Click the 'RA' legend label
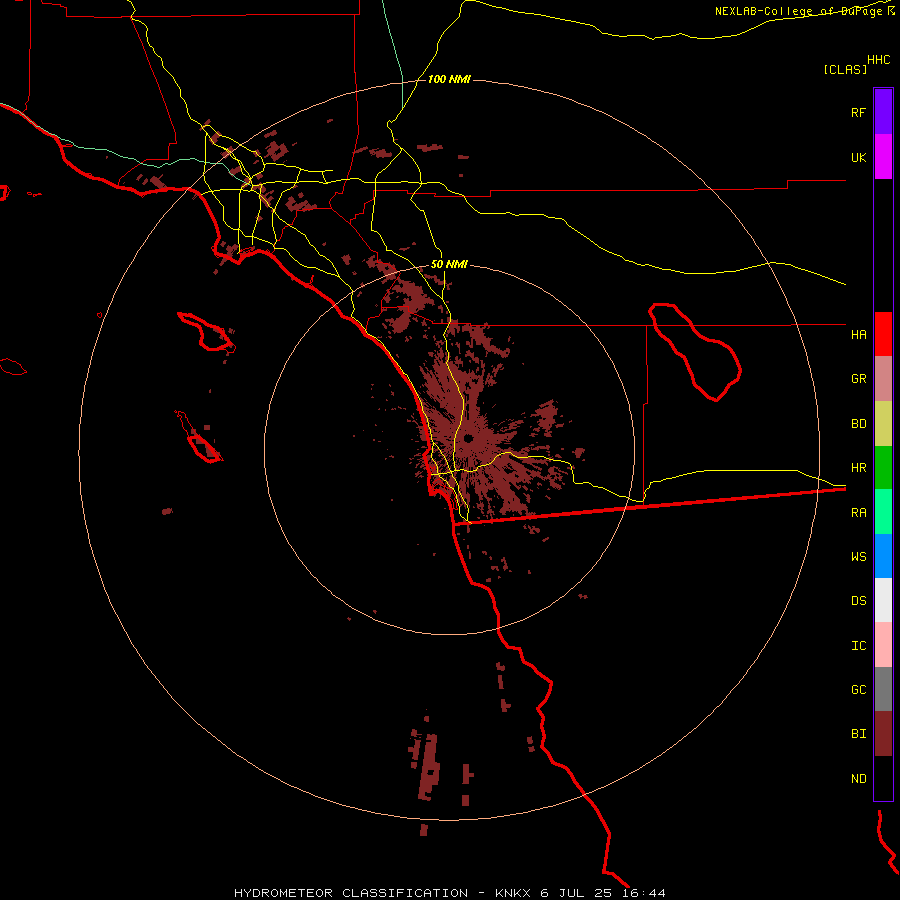 (858, 513)
